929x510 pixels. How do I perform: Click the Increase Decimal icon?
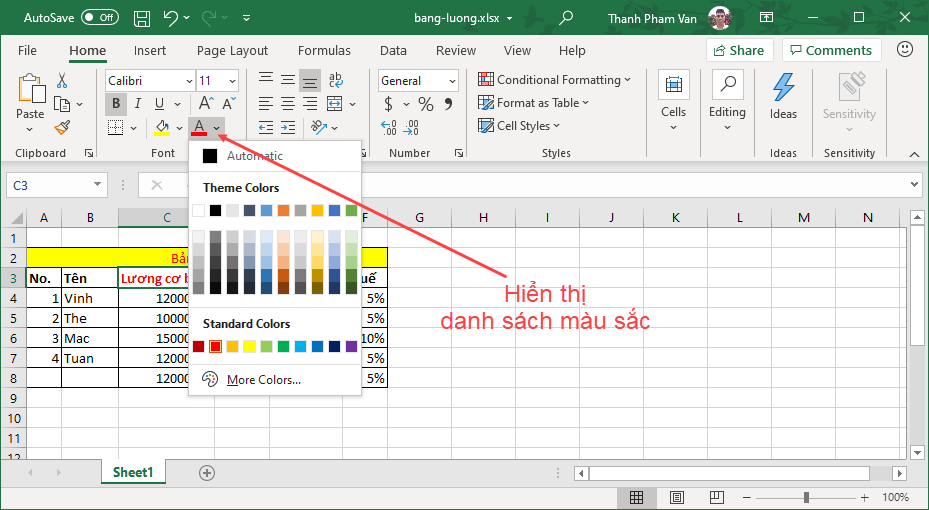pos(389,127)
